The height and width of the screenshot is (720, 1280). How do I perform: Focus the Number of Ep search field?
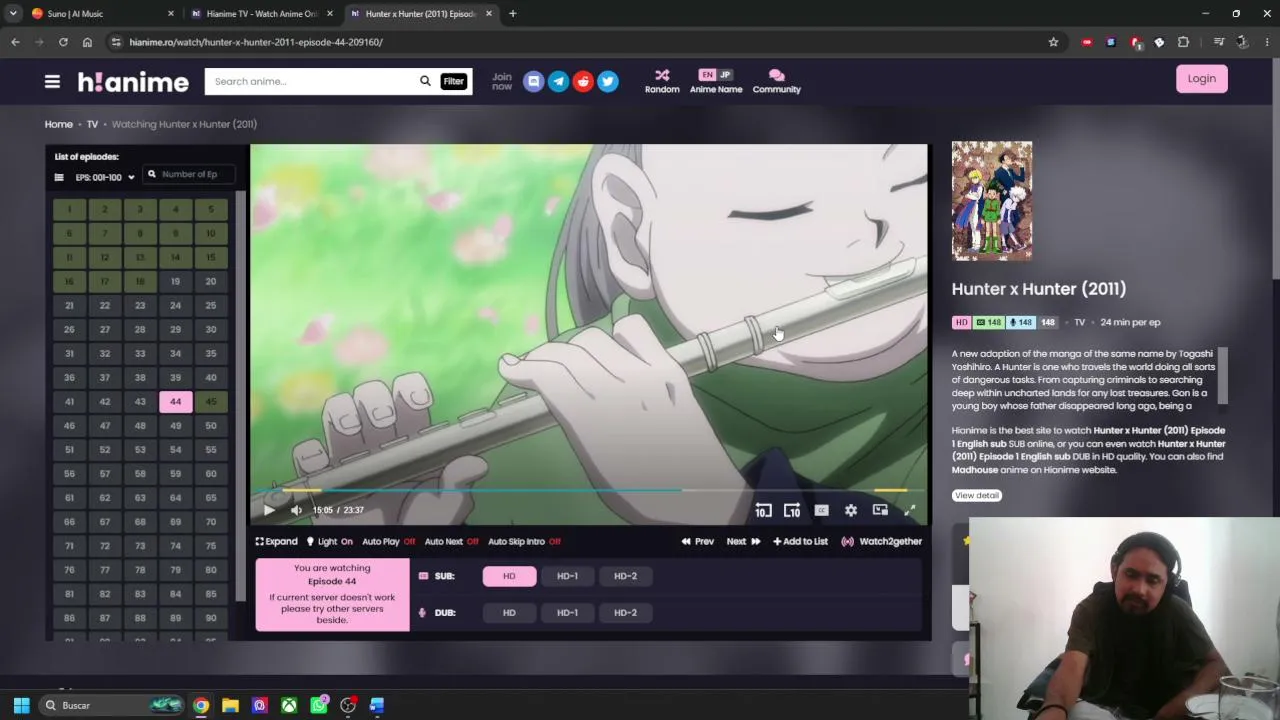(190, 174)
